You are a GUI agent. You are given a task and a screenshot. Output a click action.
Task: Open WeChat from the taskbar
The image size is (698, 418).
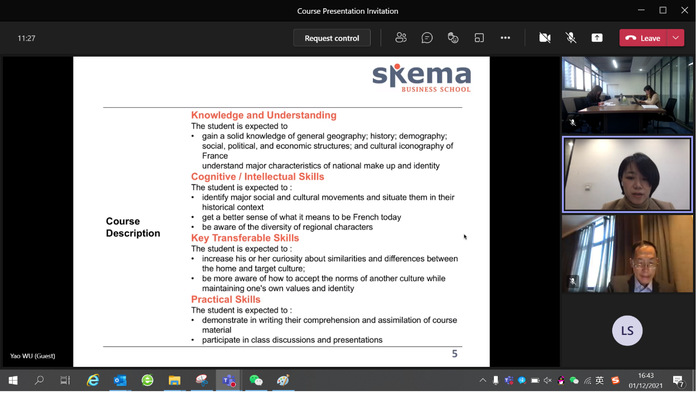(256, 381)
